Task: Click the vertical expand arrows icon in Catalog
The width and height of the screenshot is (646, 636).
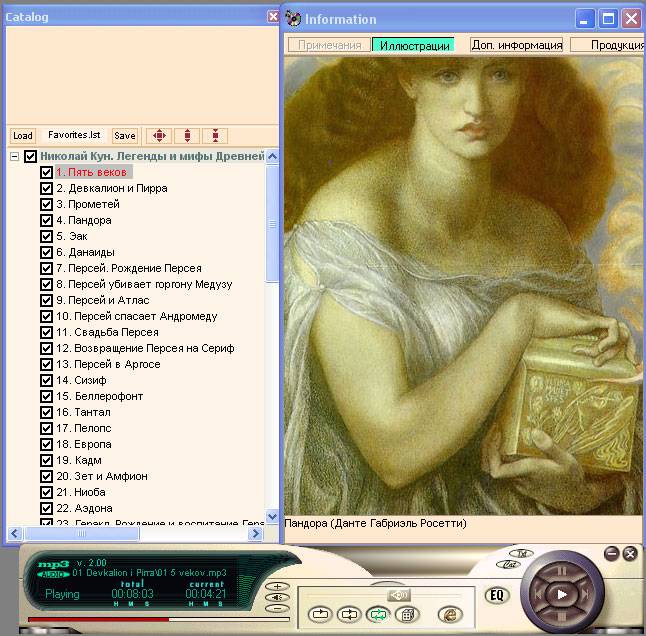Action: (187, 136)
